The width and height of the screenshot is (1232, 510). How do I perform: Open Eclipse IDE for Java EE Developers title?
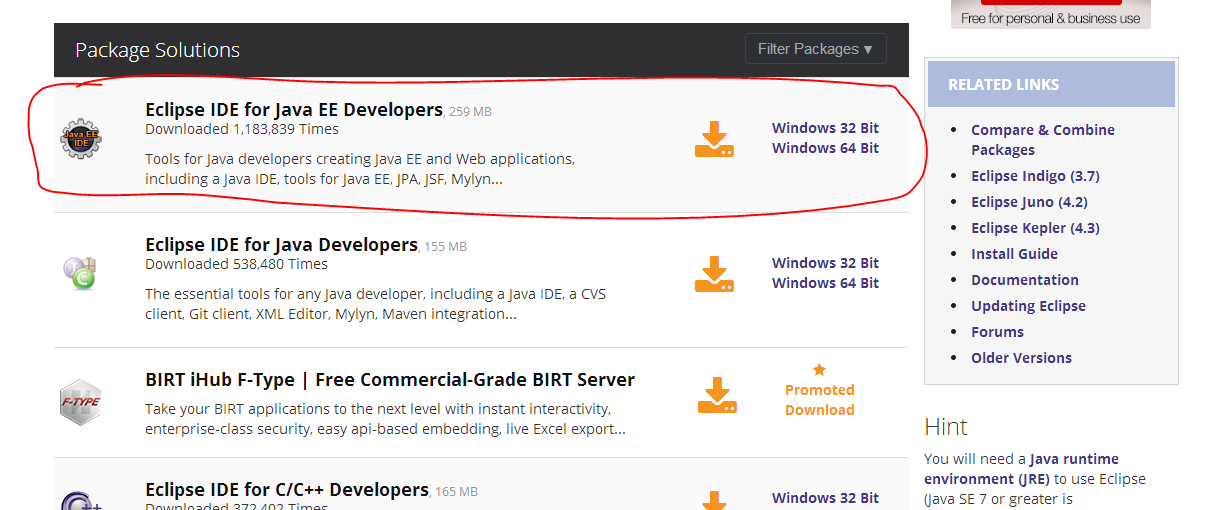[294, 110]
